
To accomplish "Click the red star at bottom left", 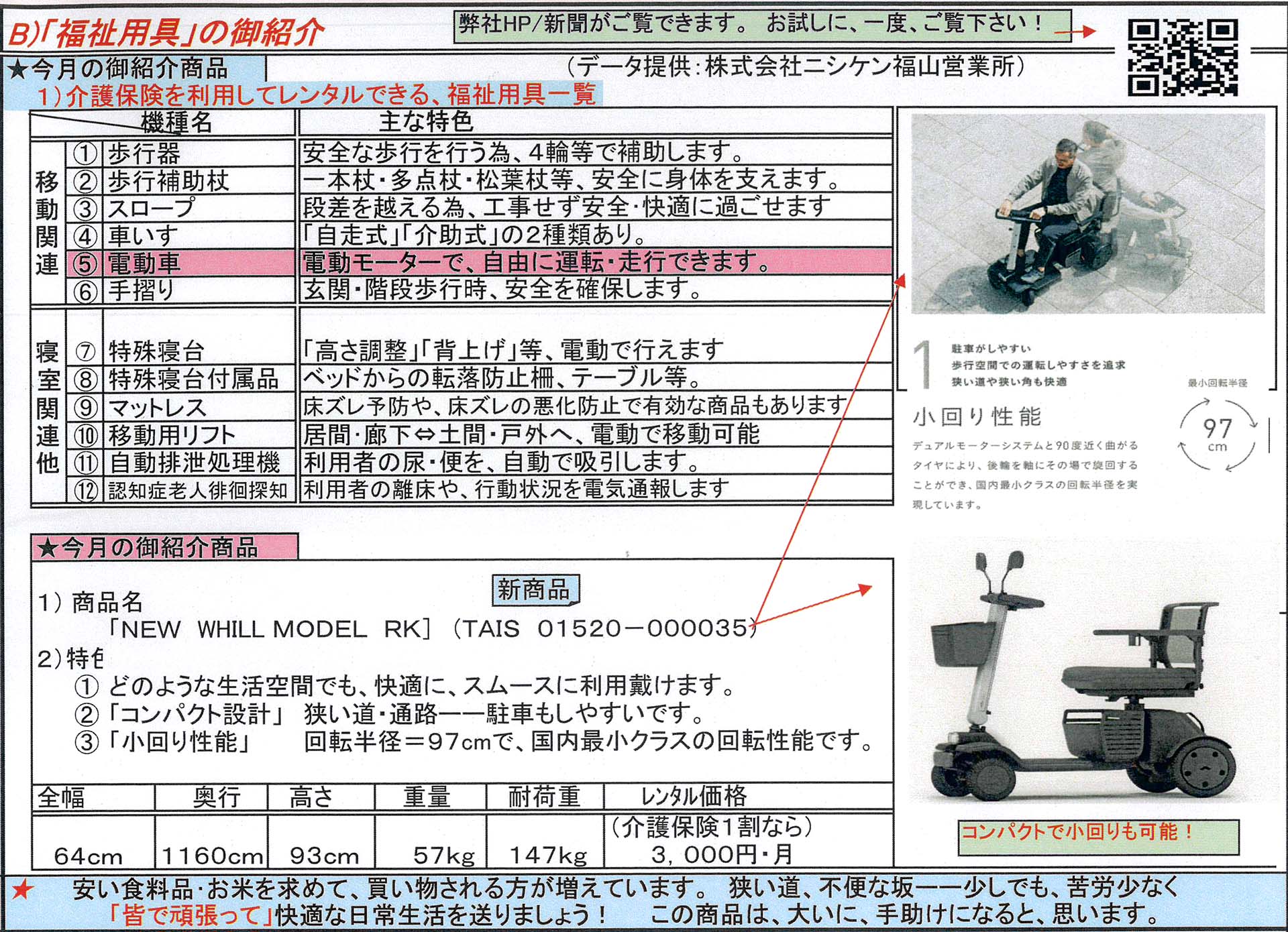I will coord(22,890).
